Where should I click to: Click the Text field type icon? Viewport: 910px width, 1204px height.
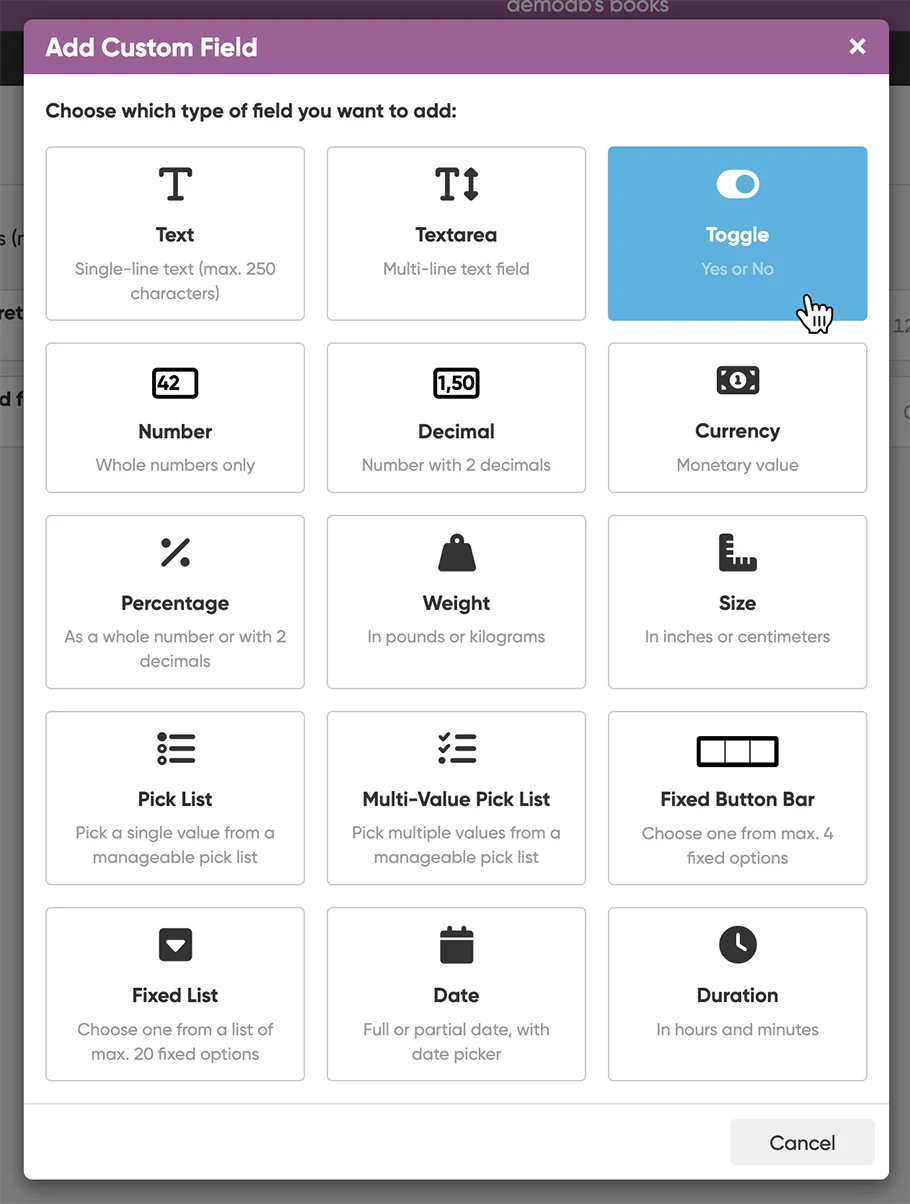175,185
